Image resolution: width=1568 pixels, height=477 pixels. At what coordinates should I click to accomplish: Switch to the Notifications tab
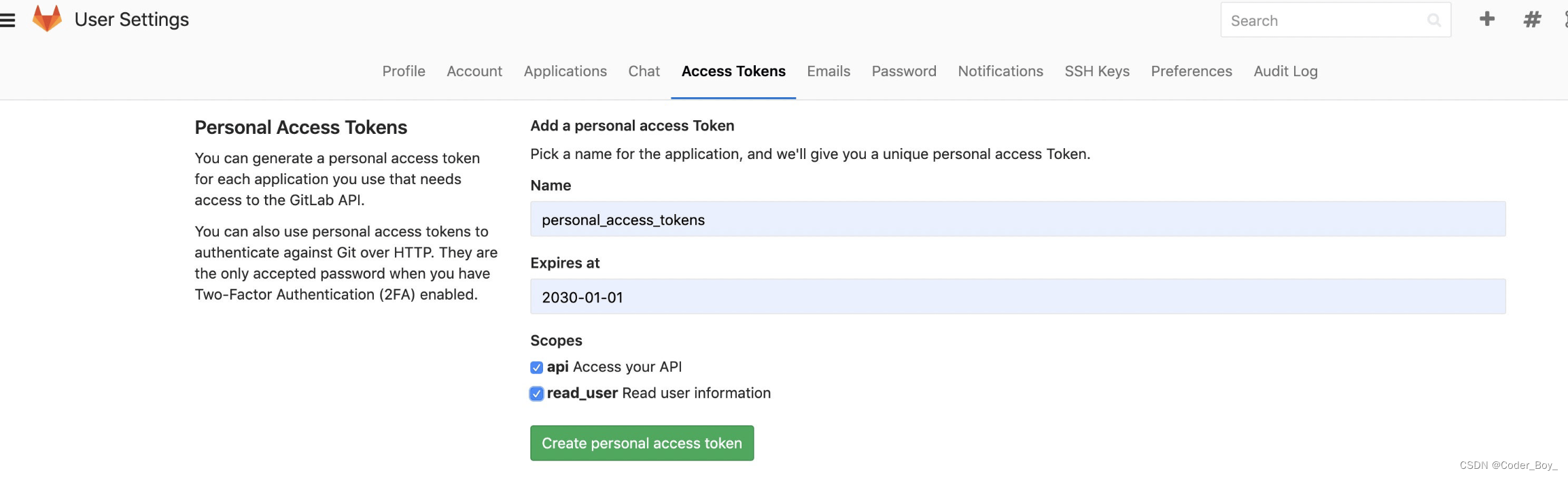tap(1000, 71)
